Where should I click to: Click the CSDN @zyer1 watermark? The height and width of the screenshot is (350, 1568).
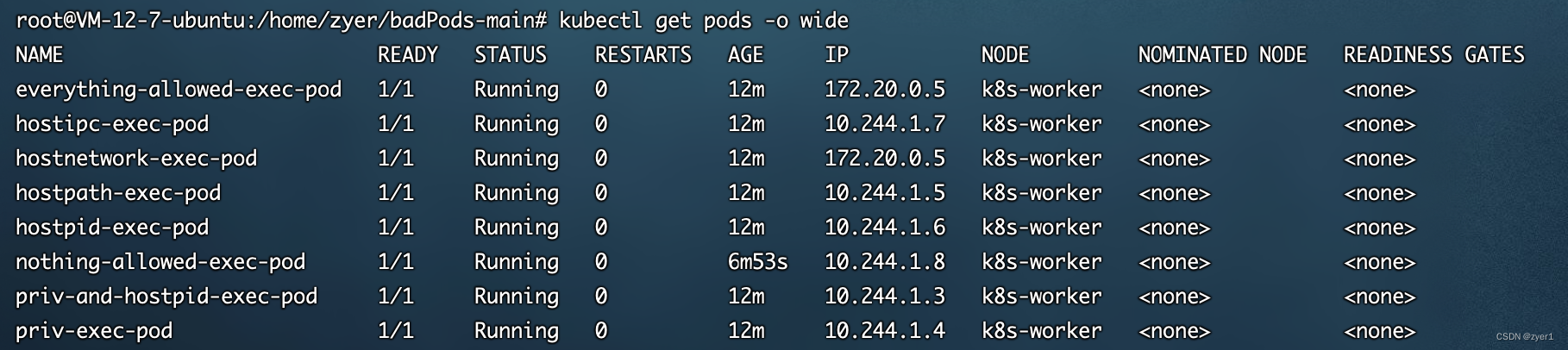1524,336
